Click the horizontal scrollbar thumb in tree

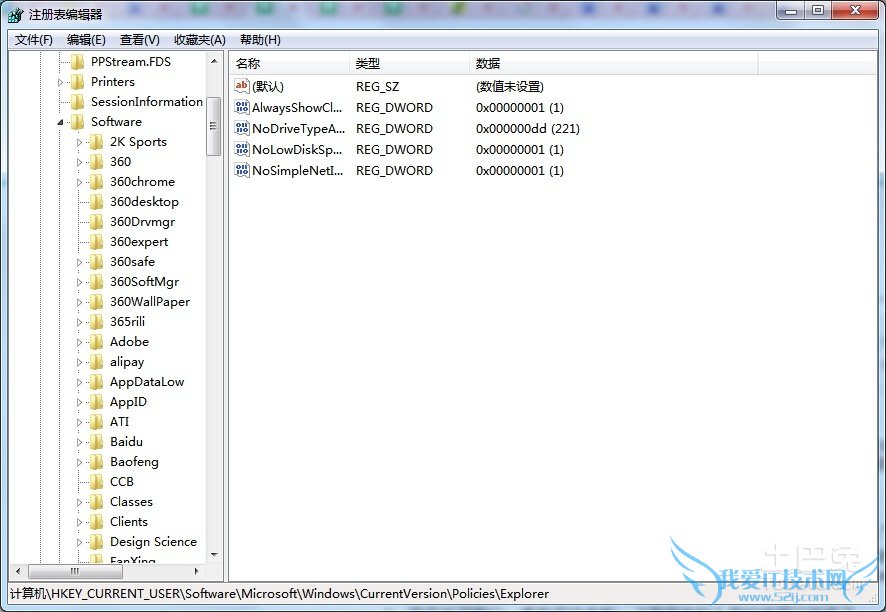pos(75,571)
